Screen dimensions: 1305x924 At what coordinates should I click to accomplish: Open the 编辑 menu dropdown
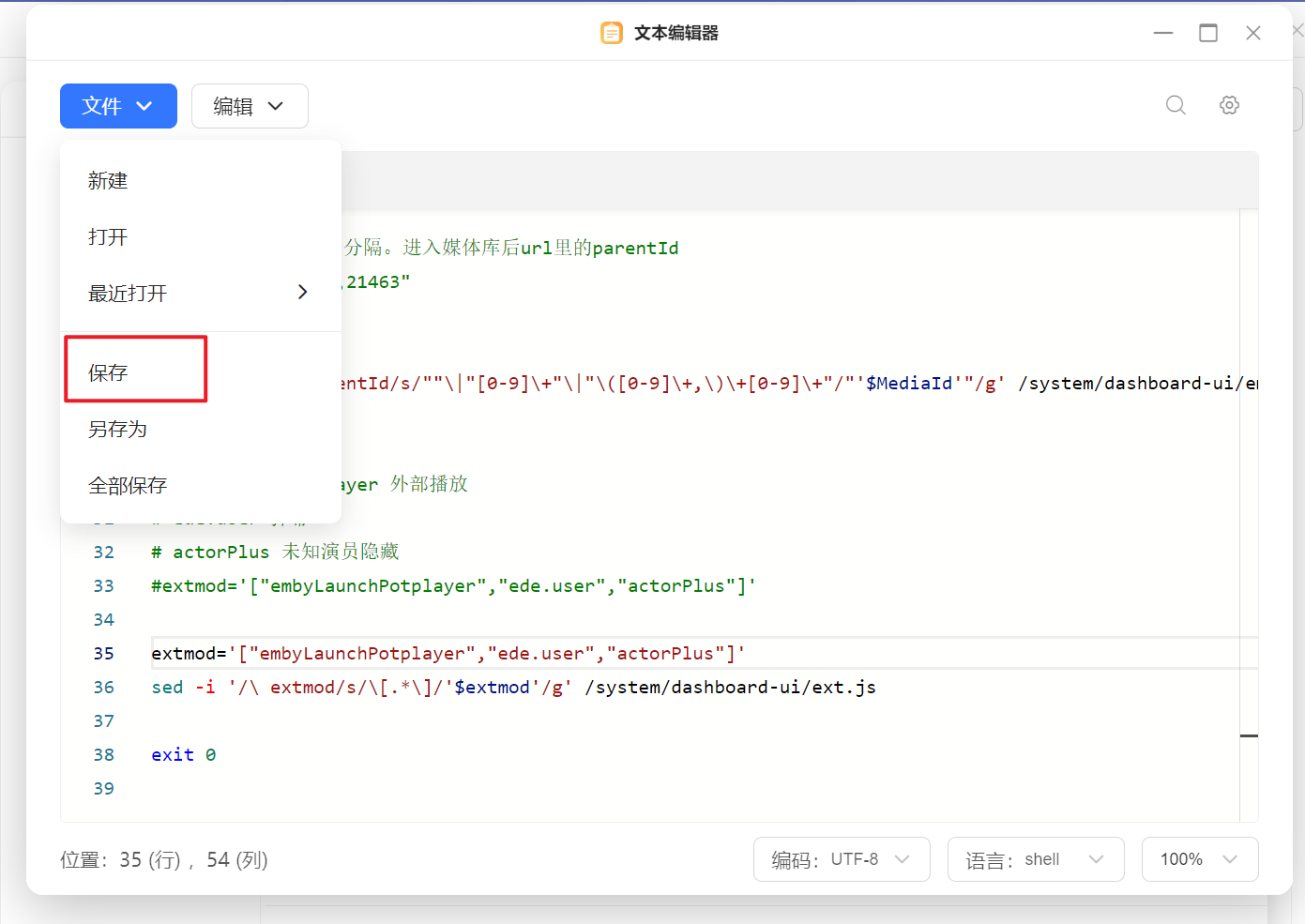[250, 106]
